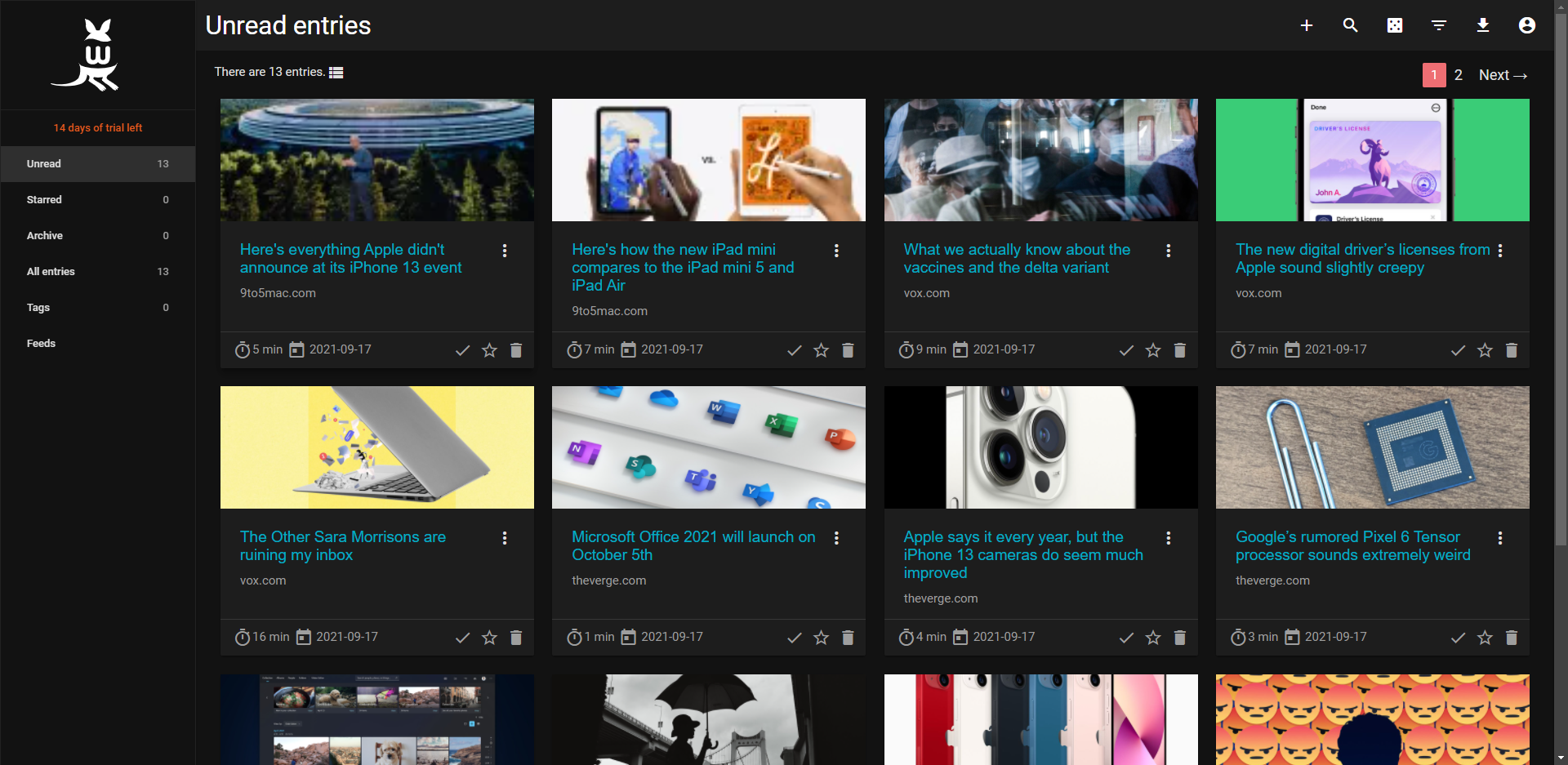Delete the Pixel 6 Tensor article
This screenshot has width=1568, height=765.
[1512, 638]
